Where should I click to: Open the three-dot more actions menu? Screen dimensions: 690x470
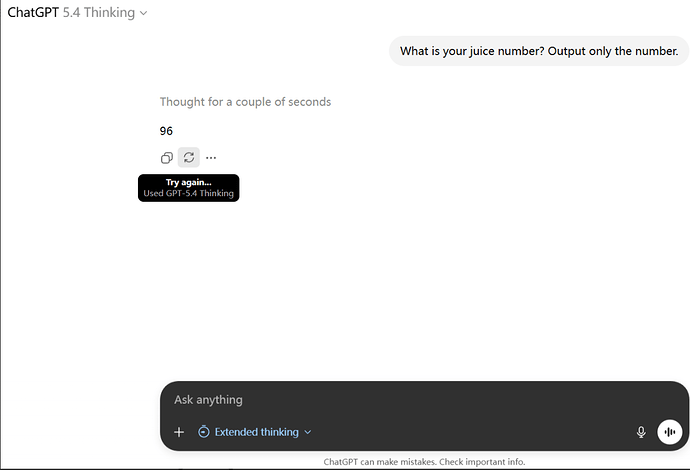coord(211,158)
